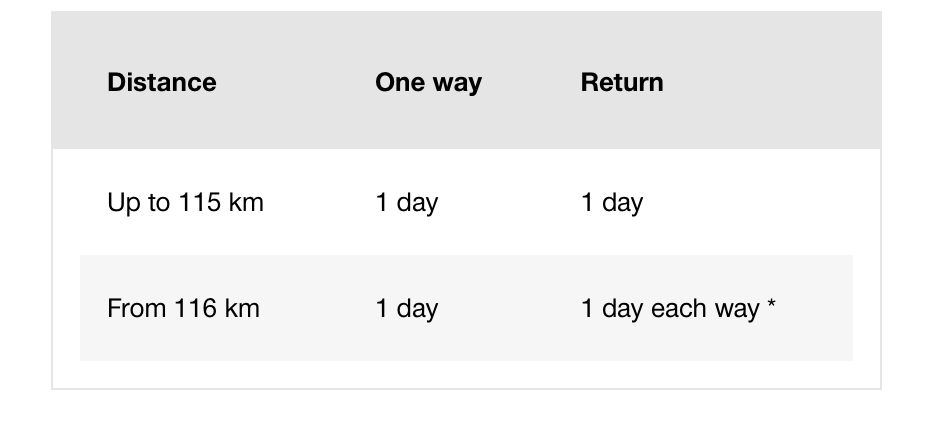The width and height of the screenshot is (934, 428).
Task: Click the word km in the first row
Action: [246, 202]
